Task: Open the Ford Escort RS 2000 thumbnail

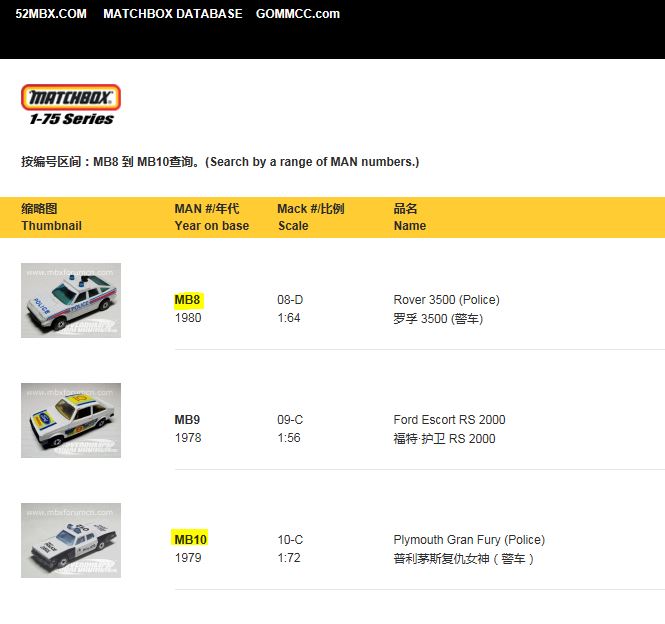Action: pyautogui.click(x=71, y=420)
